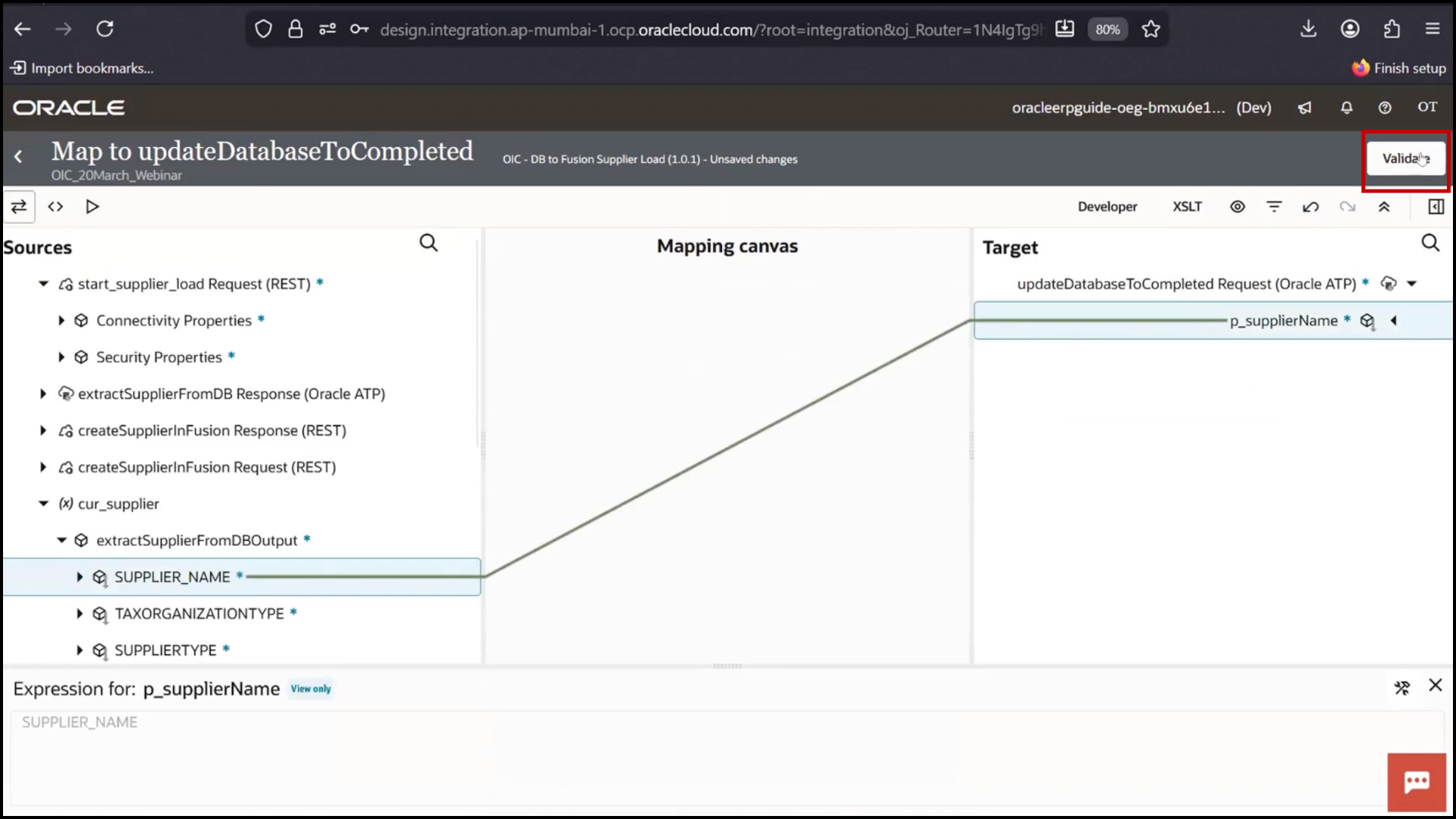Search in the Target panel

[x=1430, y=243]
